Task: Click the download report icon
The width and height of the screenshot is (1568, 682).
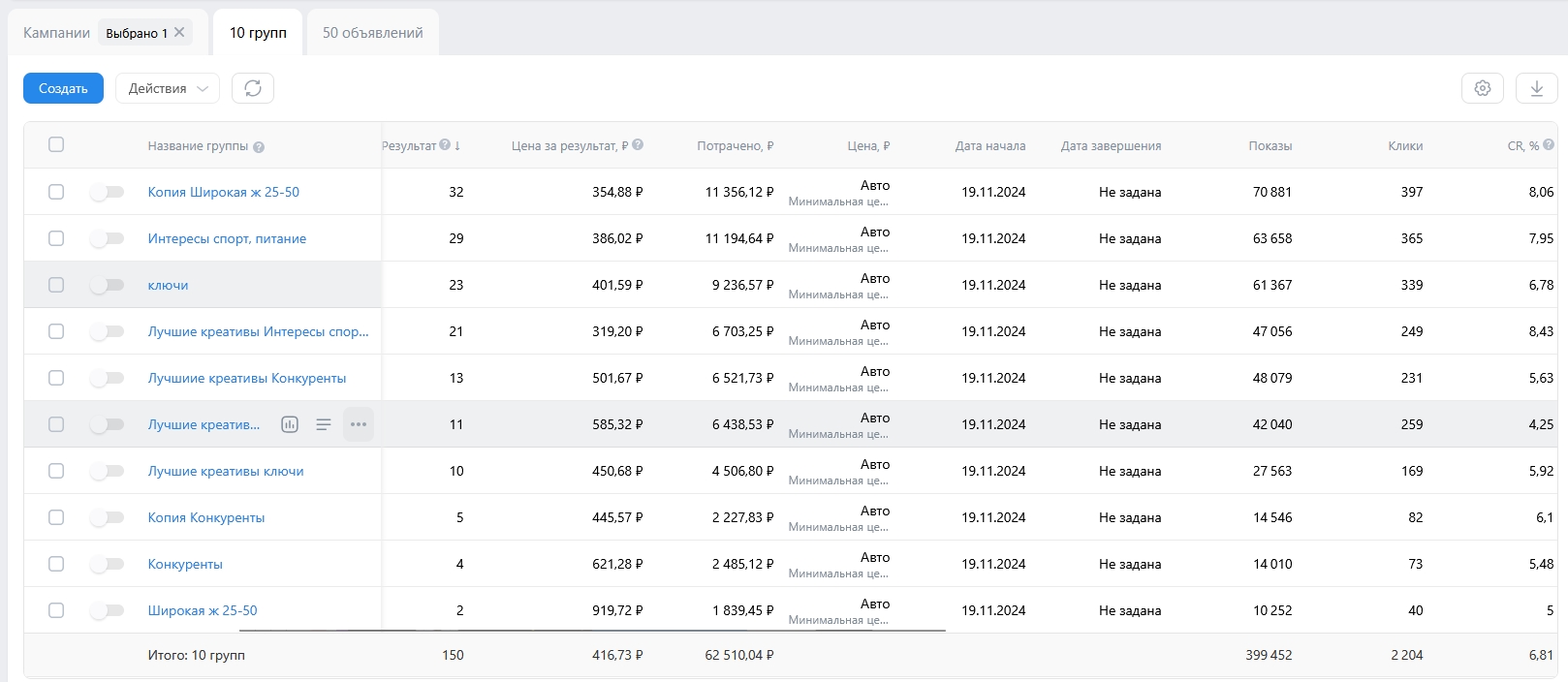Action: (1536, 88)
